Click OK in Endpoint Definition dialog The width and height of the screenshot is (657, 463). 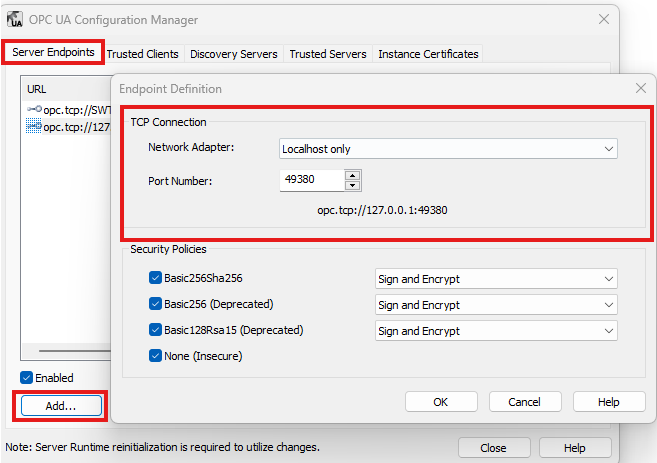pos(441,401)
